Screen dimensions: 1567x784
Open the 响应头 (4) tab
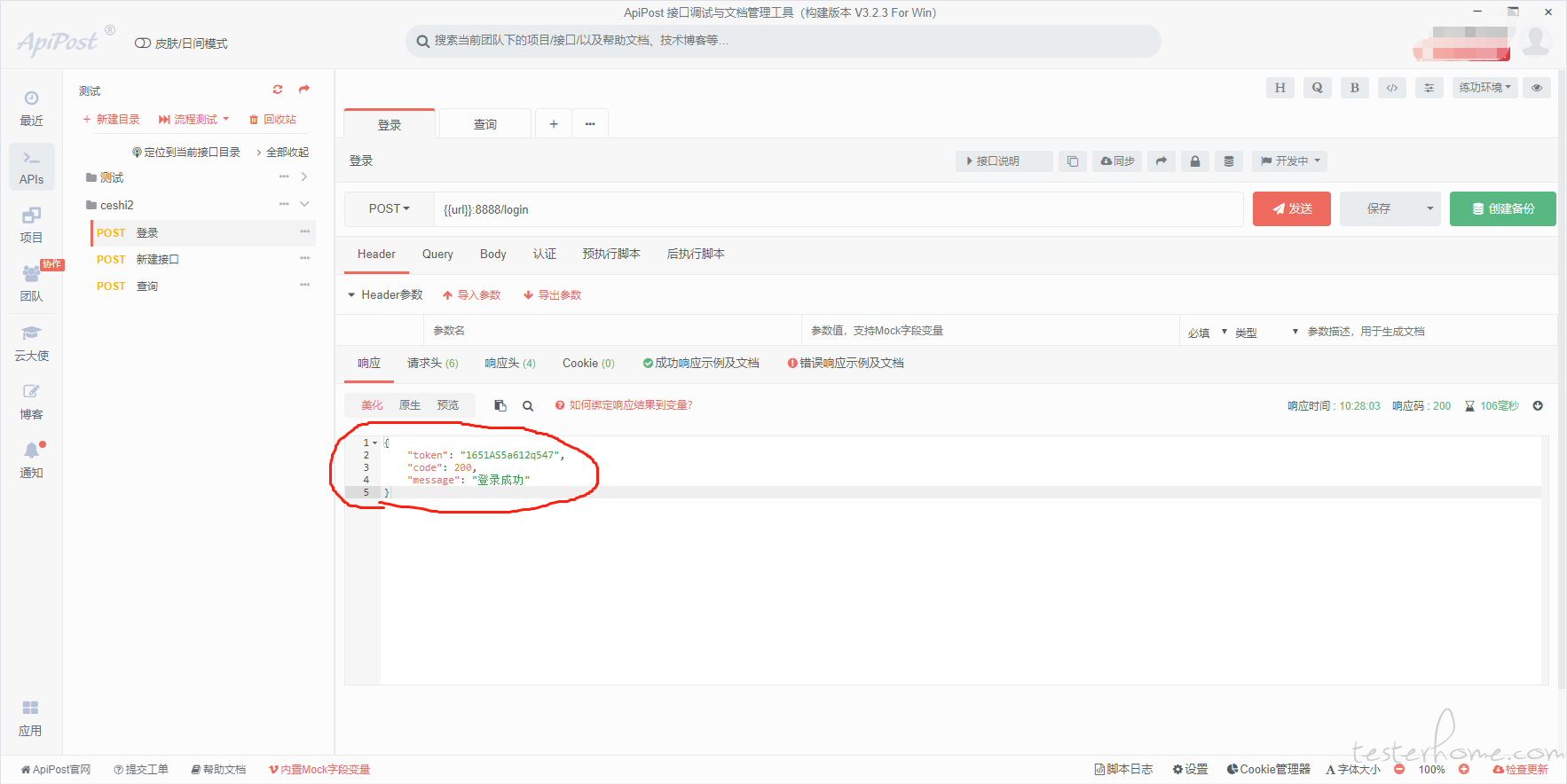point(510,364)
